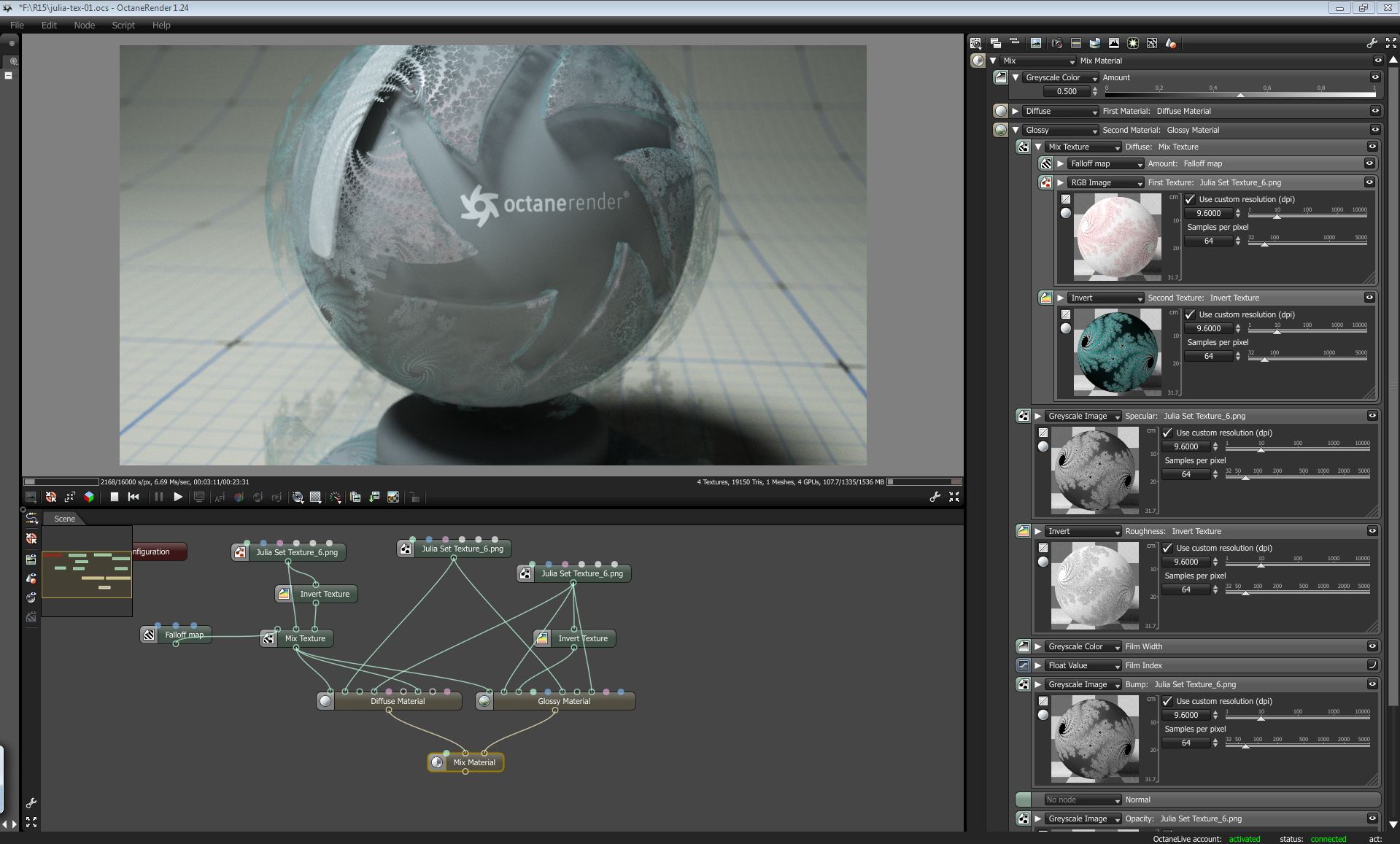The image size is (1400, 844).
Task: Open the Diffuse material type dropdown
Action: point(1061,111)
